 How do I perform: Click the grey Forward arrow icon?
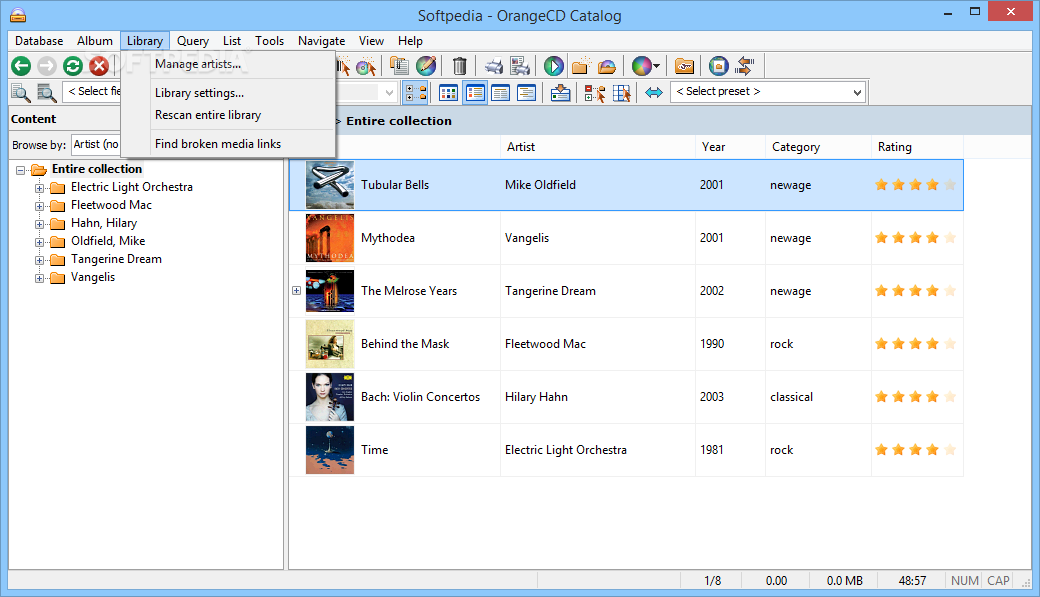click(x=46, y=66)
